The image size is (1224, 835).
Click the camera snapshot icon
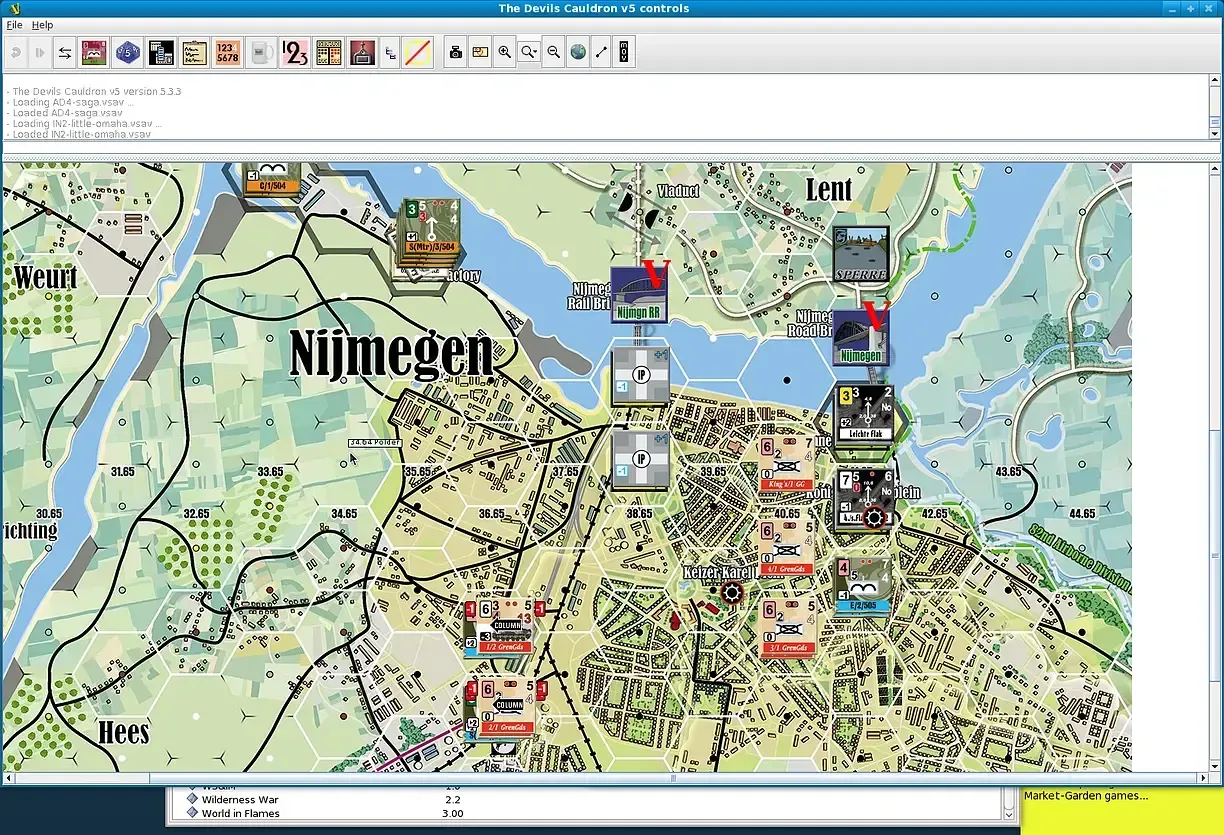(456, 52)
